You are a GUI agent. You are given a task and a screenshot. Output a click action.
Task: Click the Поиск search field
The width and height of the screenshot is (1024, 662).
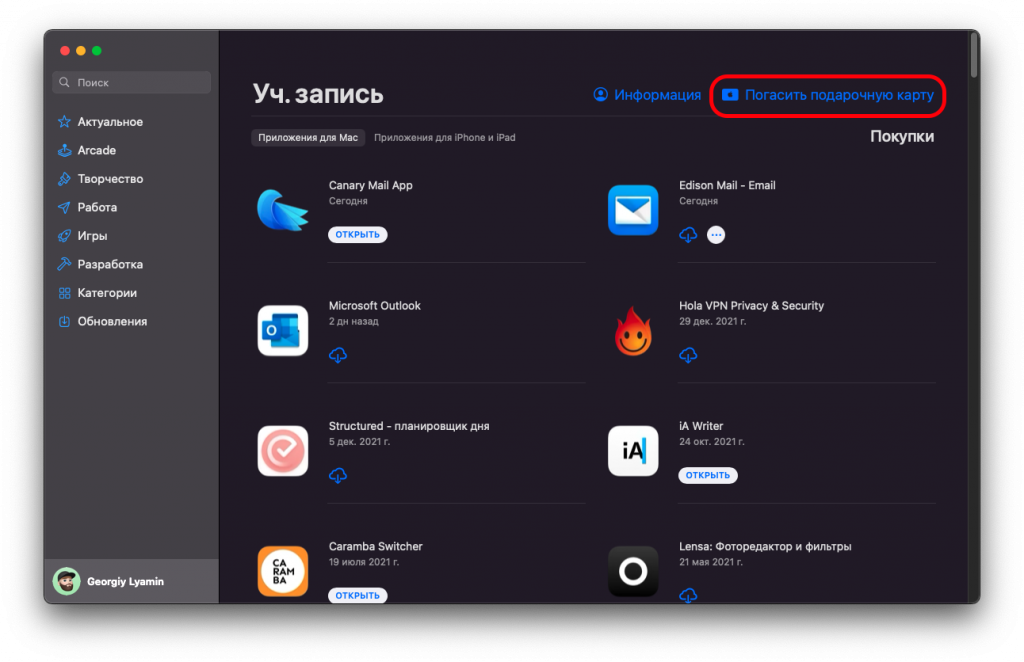tap(131, 82)
